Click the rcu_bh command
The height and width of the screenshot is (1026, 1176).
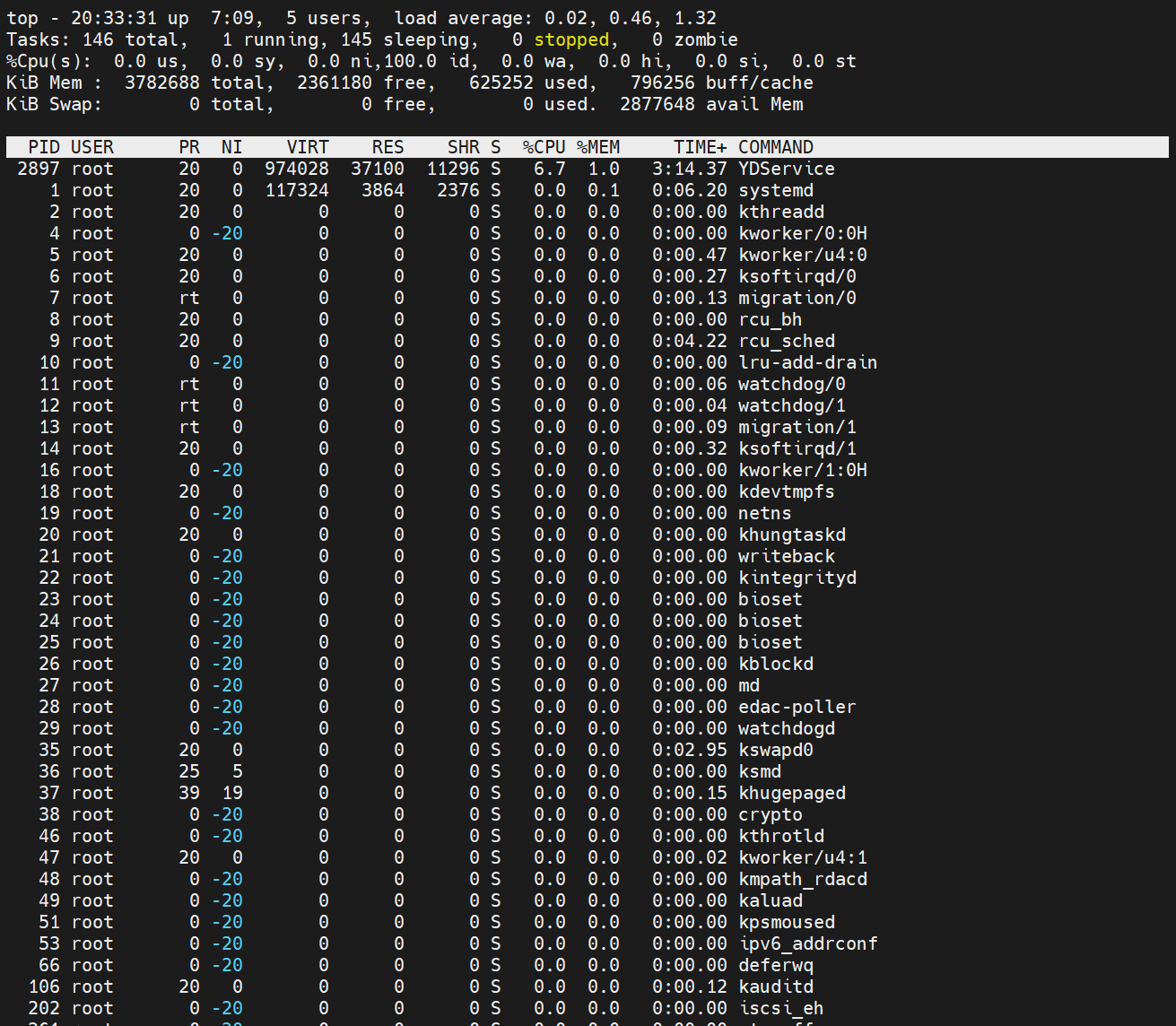(771, 319)
